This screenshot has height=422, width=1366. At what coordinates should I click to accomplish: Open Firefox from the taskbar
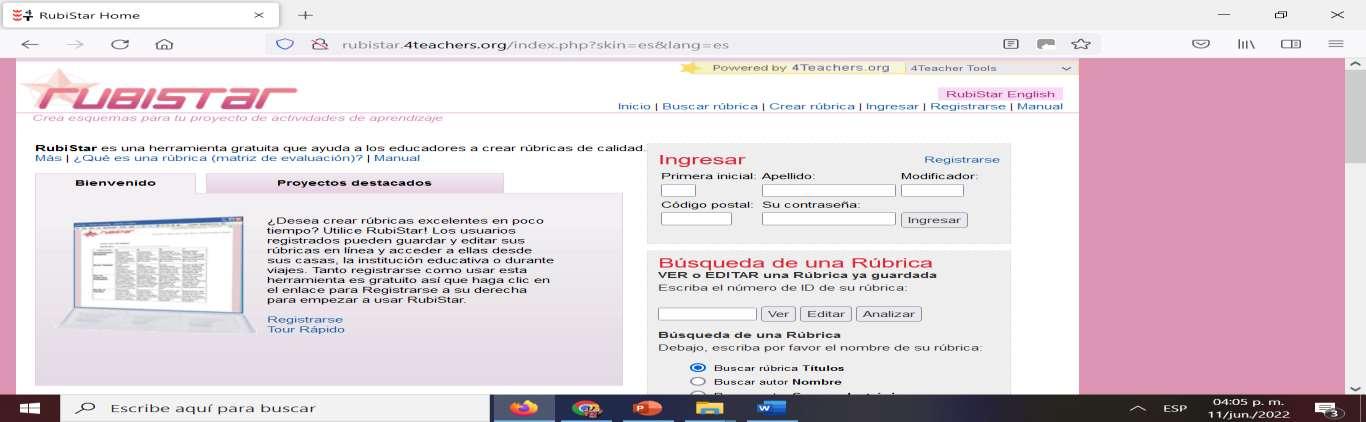[x=523, y=408]
